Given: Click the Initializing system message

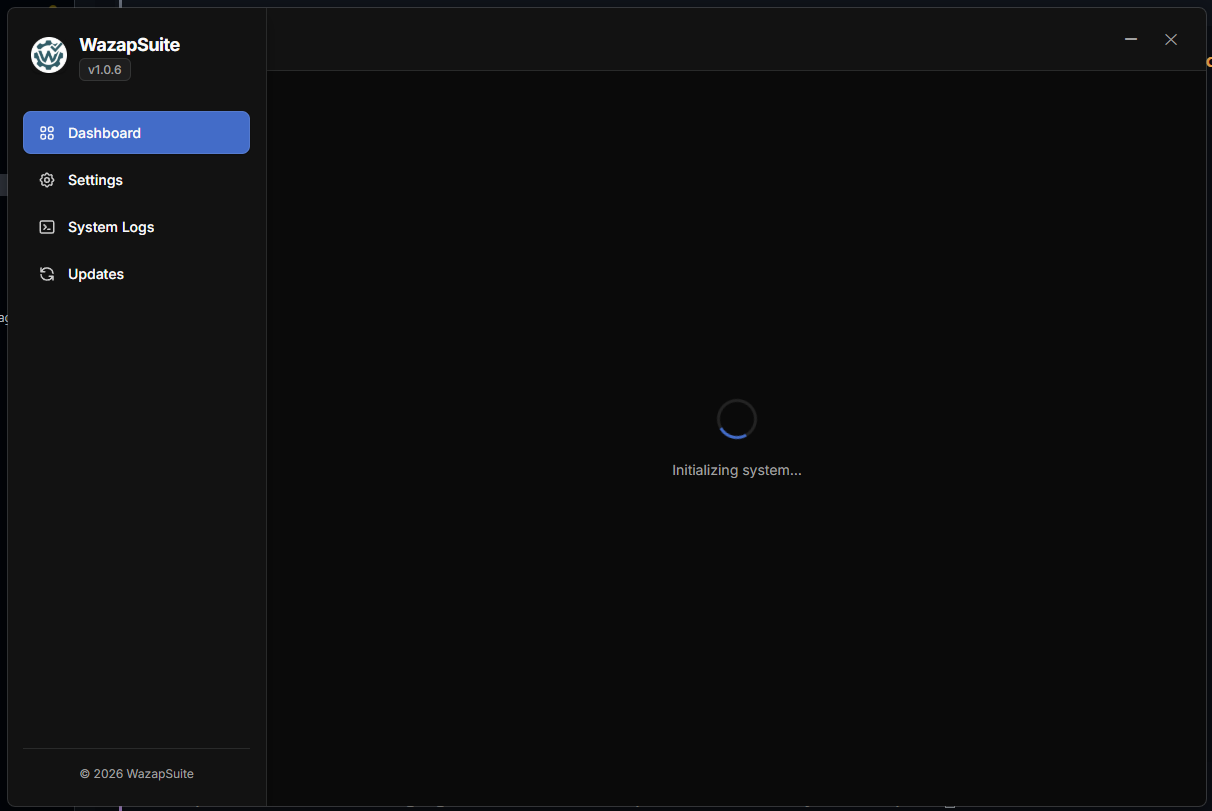Looking at the screenshot, I should tap(737, 470).
